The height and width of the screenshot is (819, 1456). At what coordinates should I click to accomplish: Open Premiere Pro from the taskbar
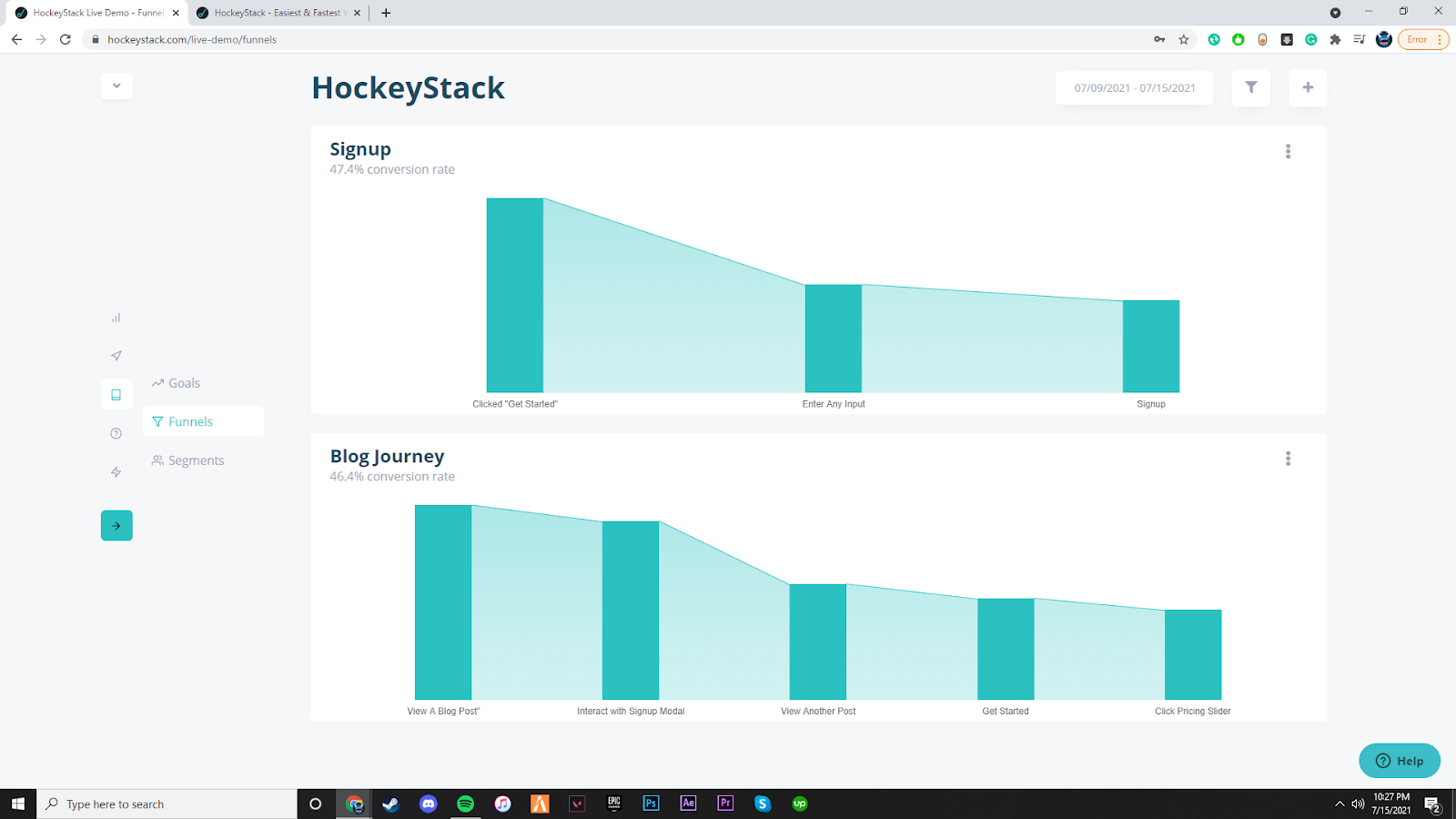725,804
